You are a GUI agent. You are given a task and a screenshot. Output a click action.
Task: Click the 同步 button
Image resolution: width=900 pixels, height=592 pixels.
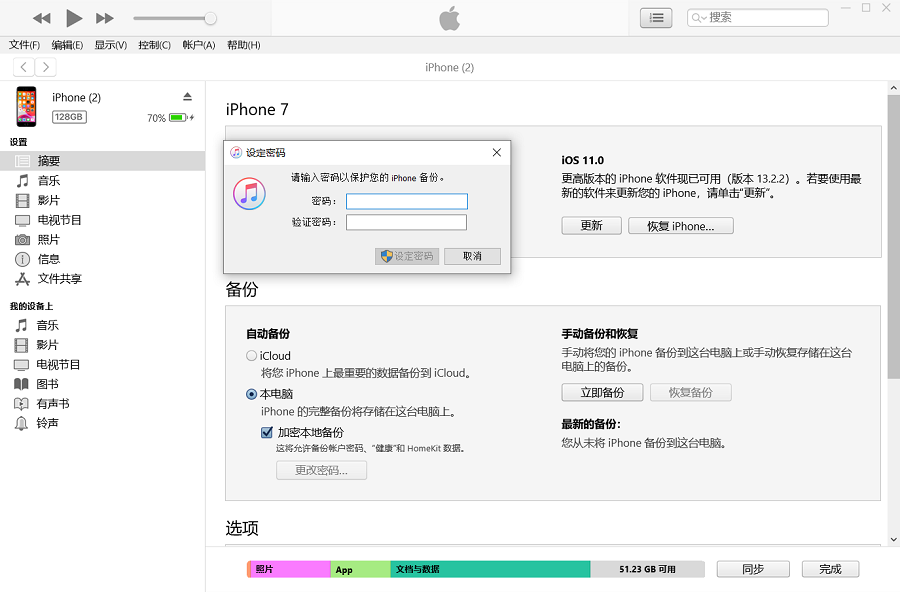point(753,569)
